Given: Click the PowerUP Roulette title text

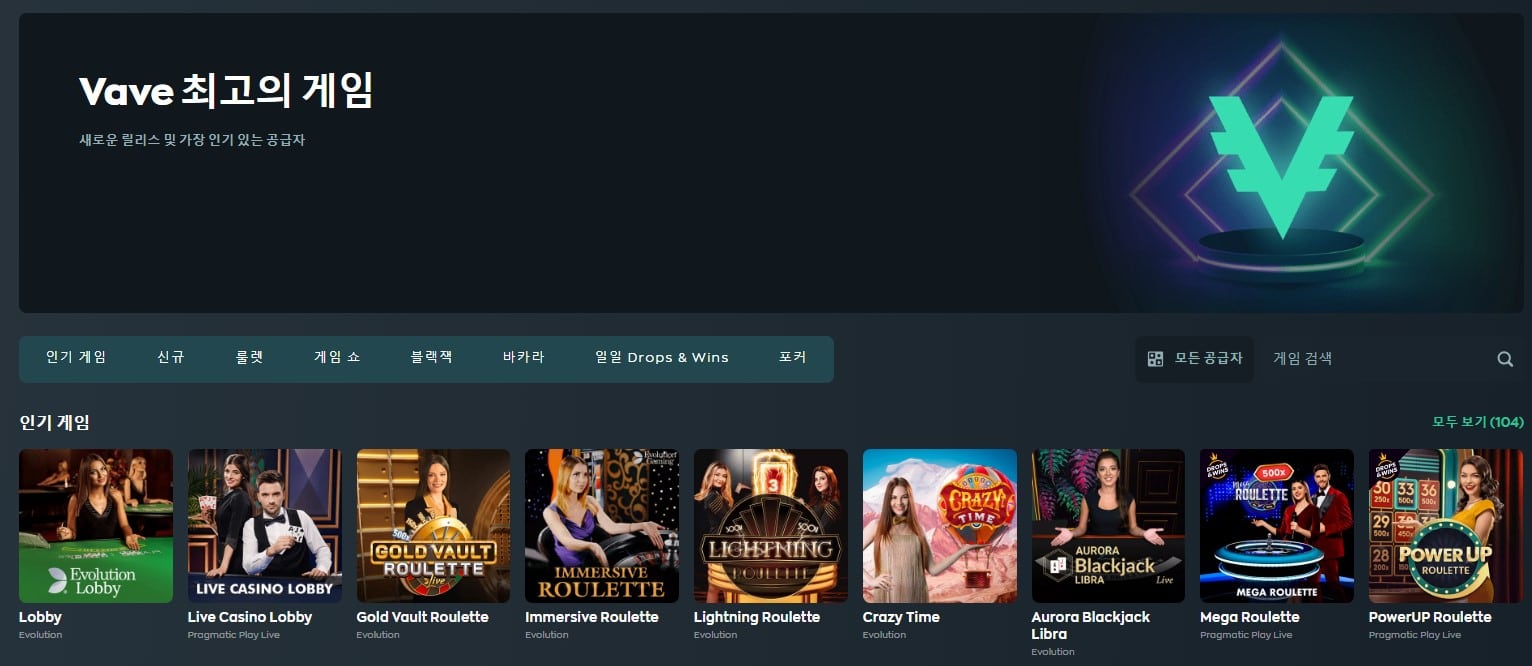Looking at the screenshot, I should click(1430, 617).
